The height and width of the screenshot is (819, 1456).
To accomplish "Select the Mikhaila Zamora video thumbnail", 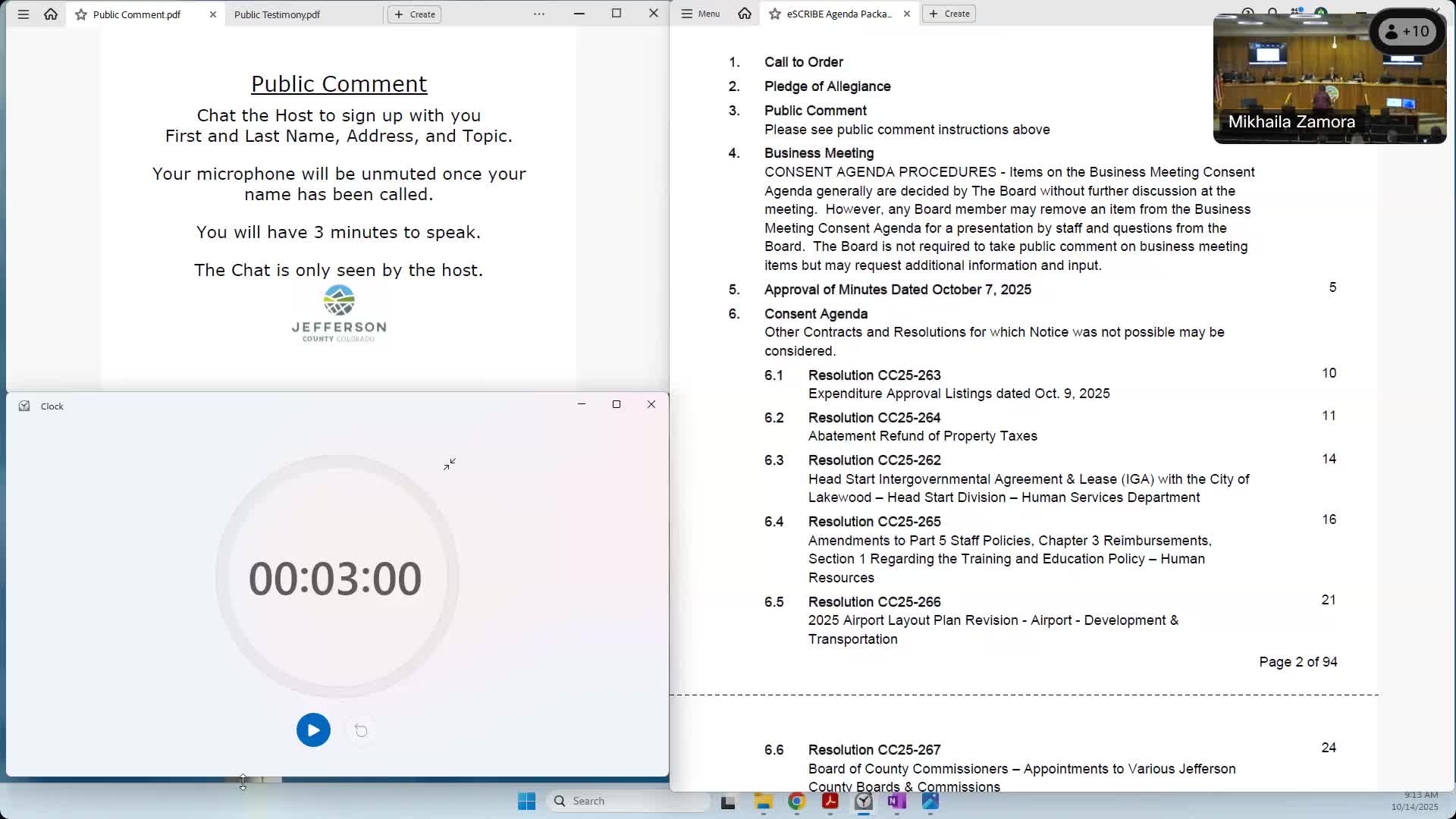I will click(1329, 79).
